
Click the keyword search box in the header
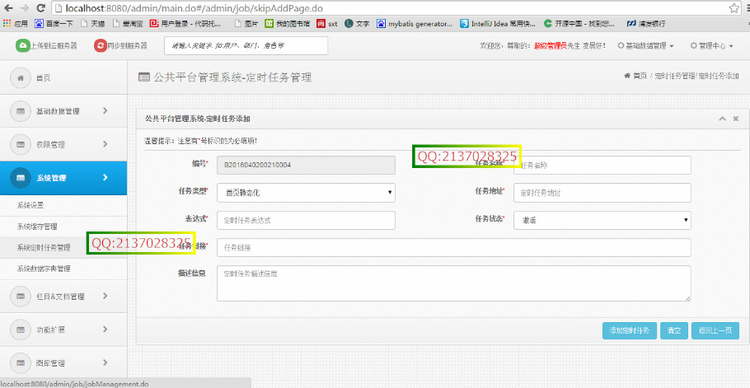pos(246,46)
